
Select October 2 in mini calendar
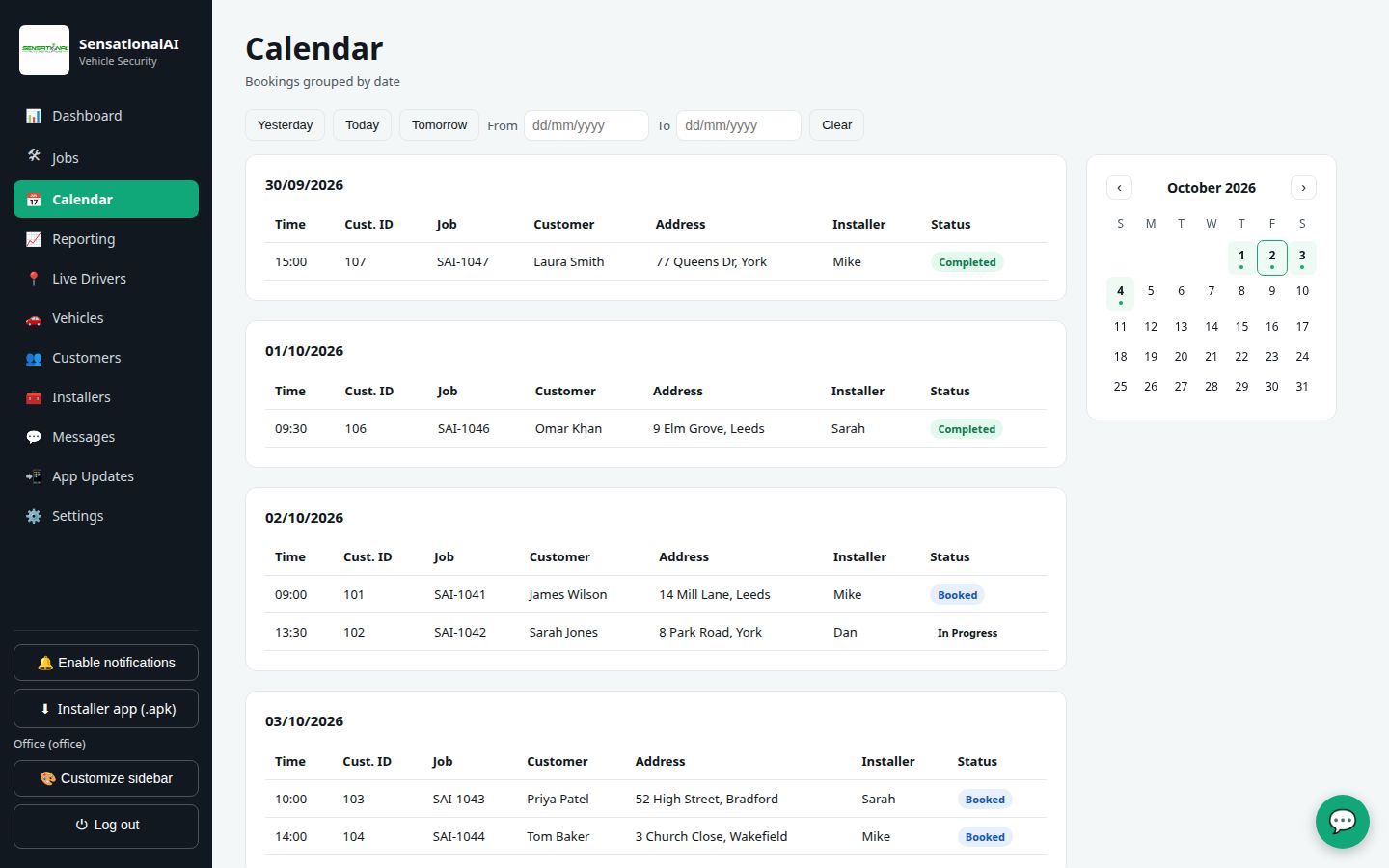[1272, 258]
